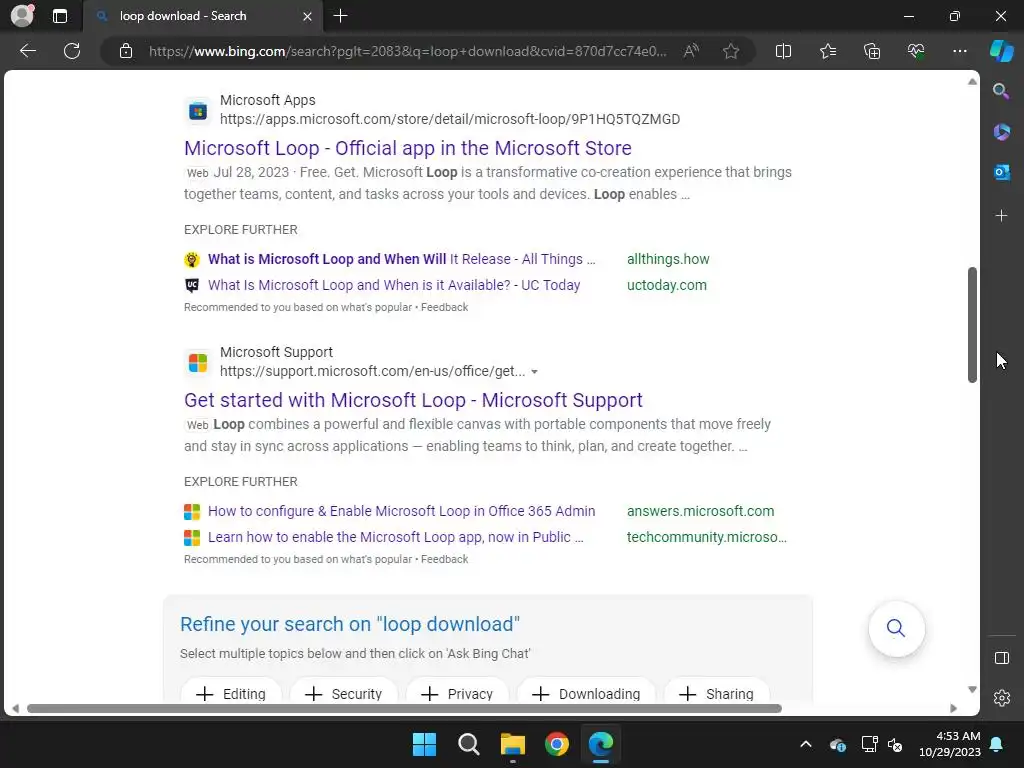Refresh the page
The image size is (1024, 768).
[72, 51]
